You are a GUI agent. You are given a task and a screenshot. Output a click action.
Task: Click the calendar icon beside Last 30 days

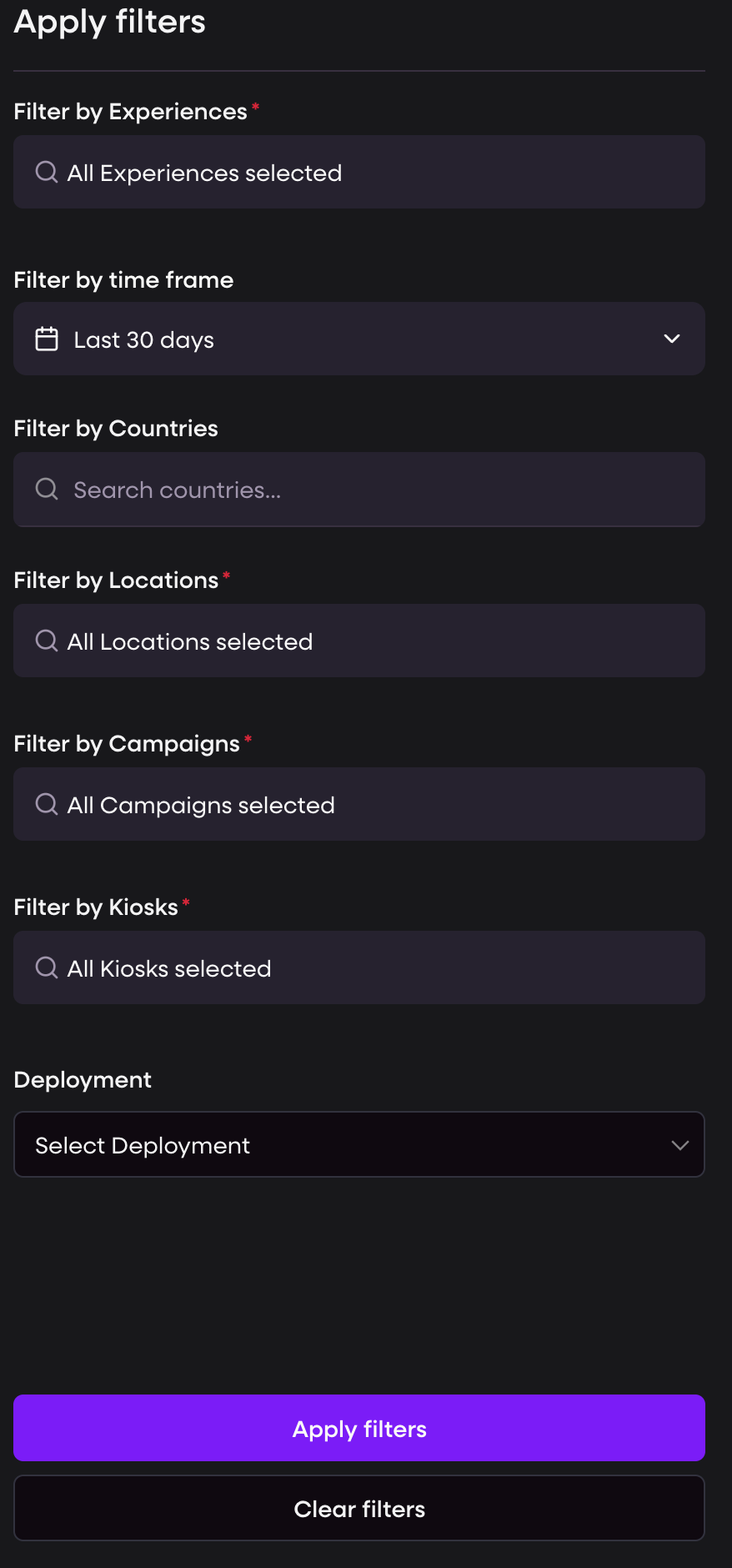[x=47, y=339]
